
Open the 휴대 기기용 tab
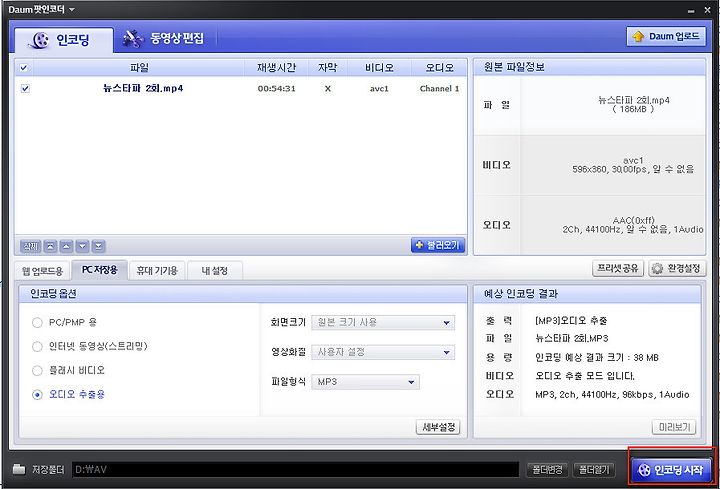(x=157, y=271)
